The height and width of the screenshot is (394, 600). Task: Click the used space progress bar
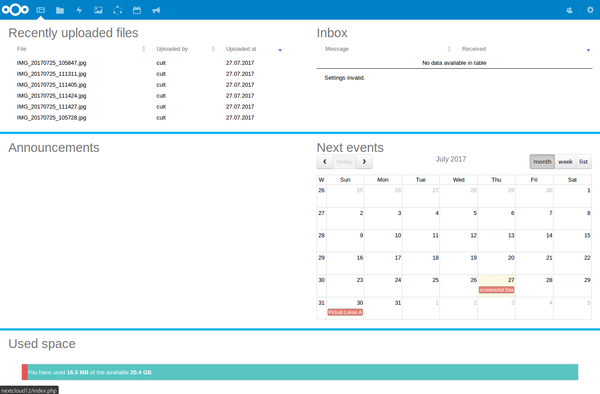[300, 372]
